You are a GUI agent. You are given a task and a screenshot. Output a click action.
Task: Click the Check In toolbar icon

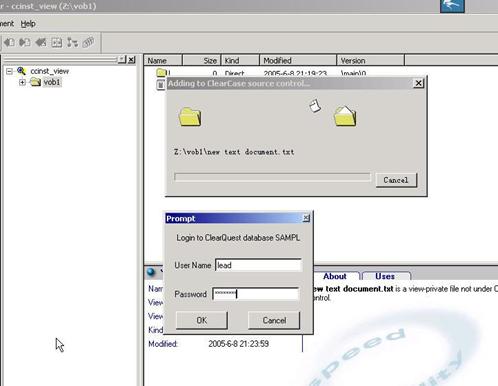[25, 43]
